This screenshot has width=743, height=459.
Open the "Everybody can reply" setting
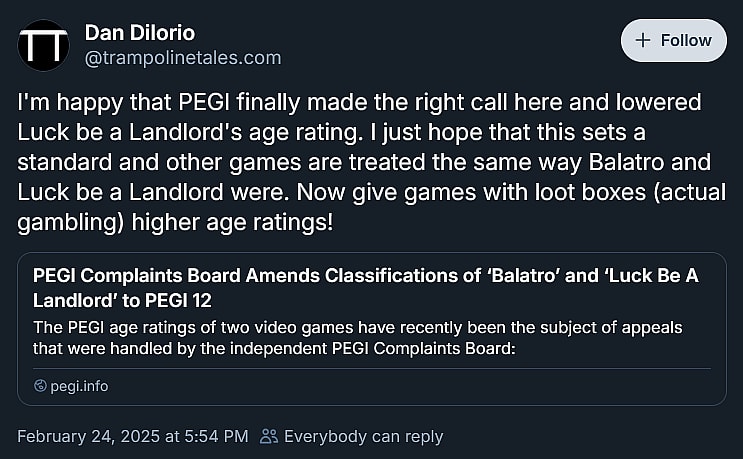[363, 436]
